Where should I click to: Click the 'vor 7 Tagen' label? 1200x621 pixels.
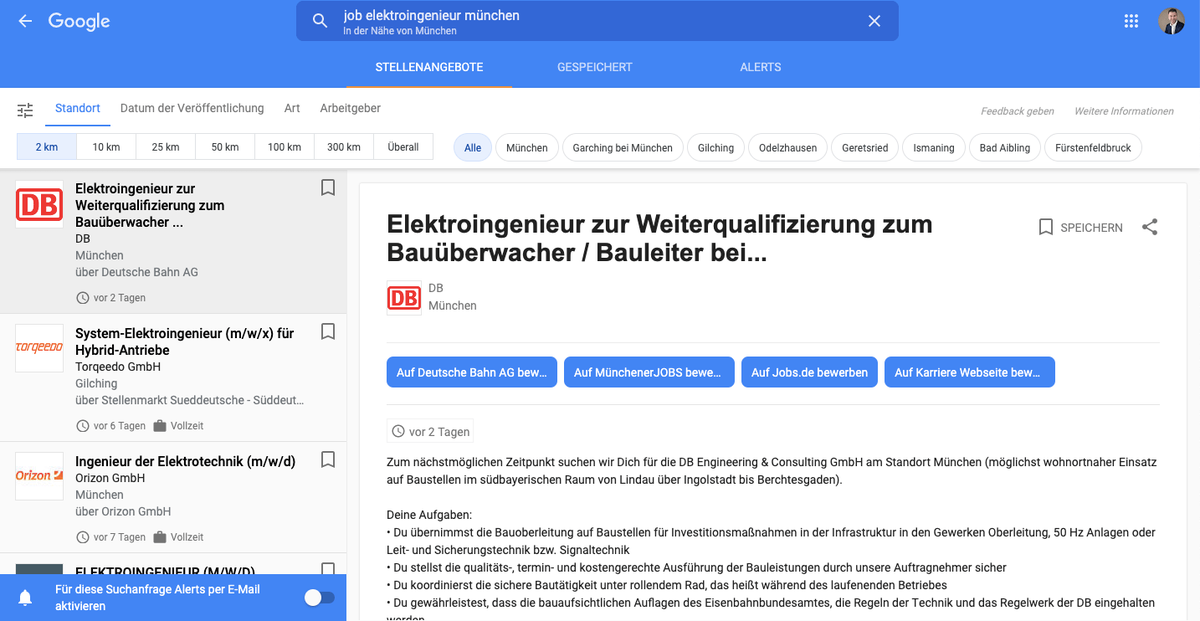119,537
